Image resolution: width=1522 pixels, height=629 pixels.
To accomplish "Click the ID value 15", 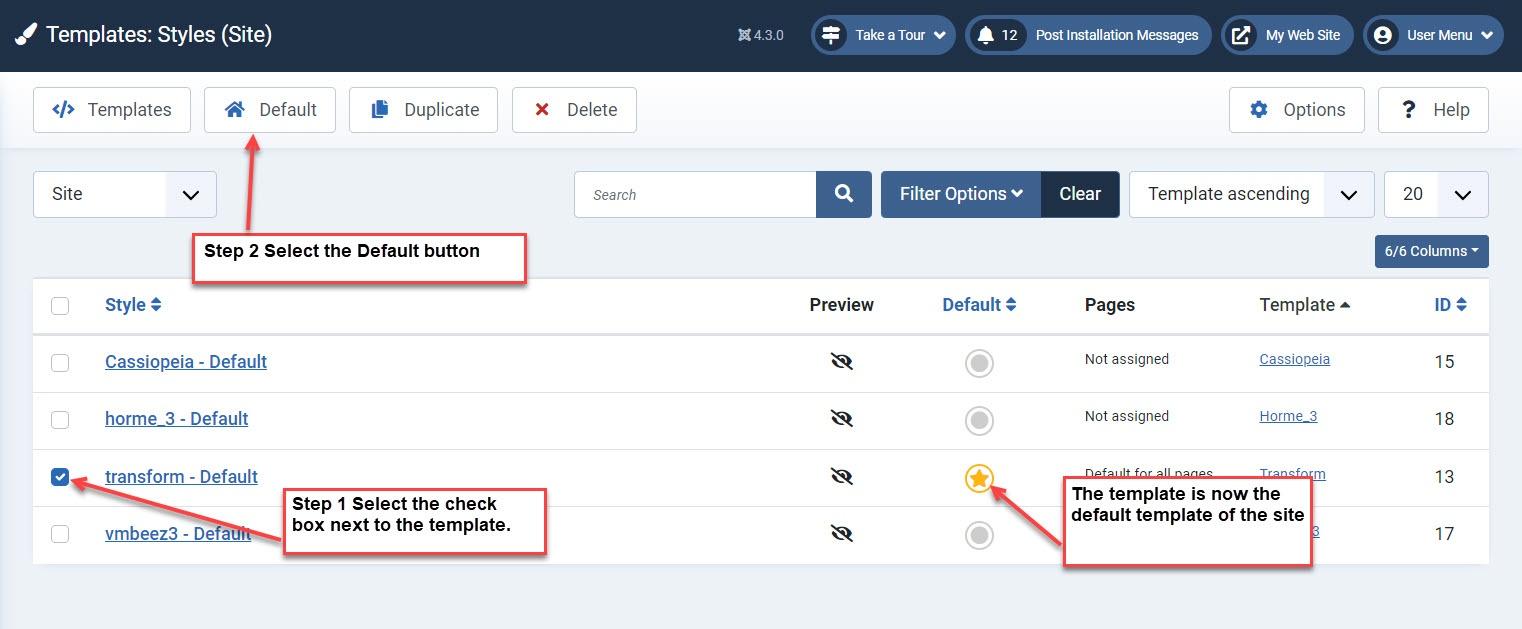I will [x=1444, y=362].
